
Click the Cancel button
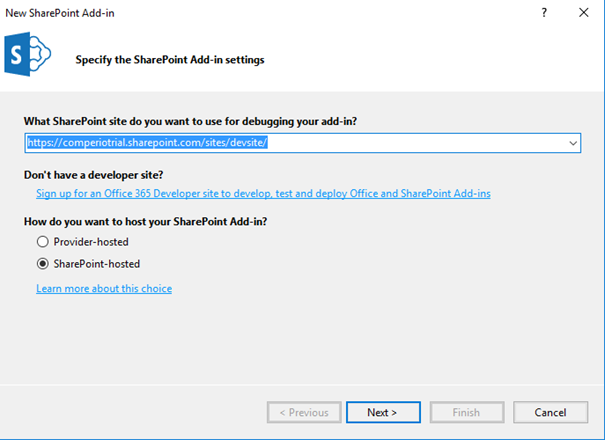pyautogui.click(x=551, y=412)
